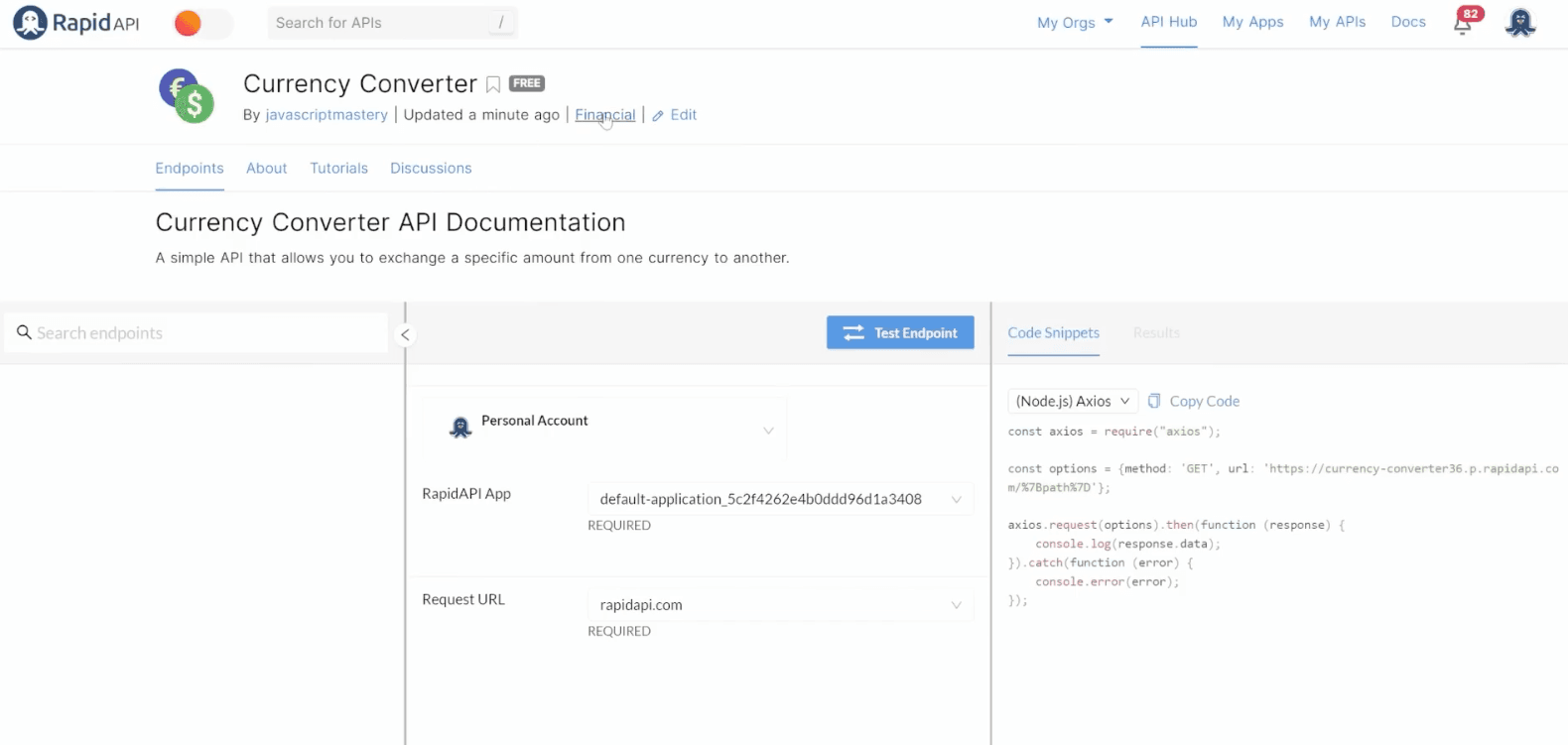Go to the API Hub tab
This screenshot has width=1568, height=745.
(1168, 22)
